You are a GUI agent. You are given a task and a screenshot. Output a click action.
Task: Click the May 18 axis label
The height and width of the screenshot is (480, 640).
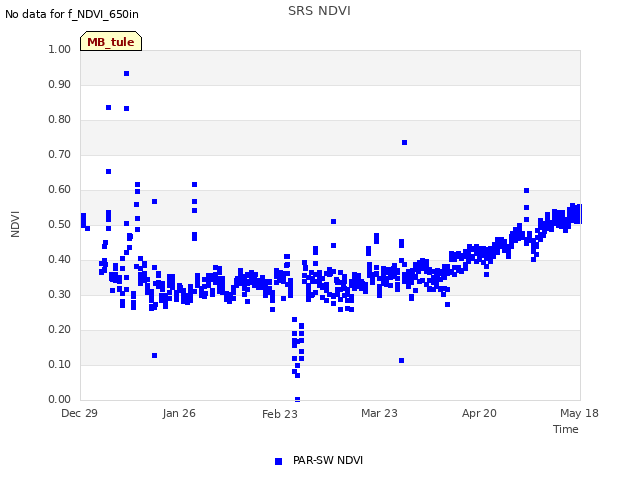[x=579, y=413]
